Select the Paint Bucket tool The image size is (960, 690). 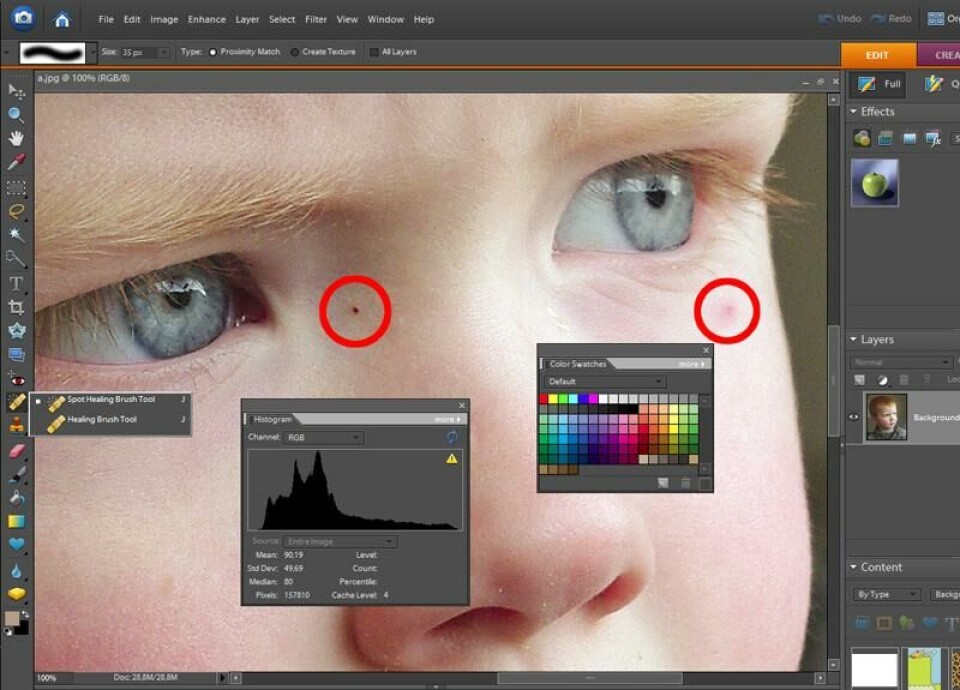point(17,498)
